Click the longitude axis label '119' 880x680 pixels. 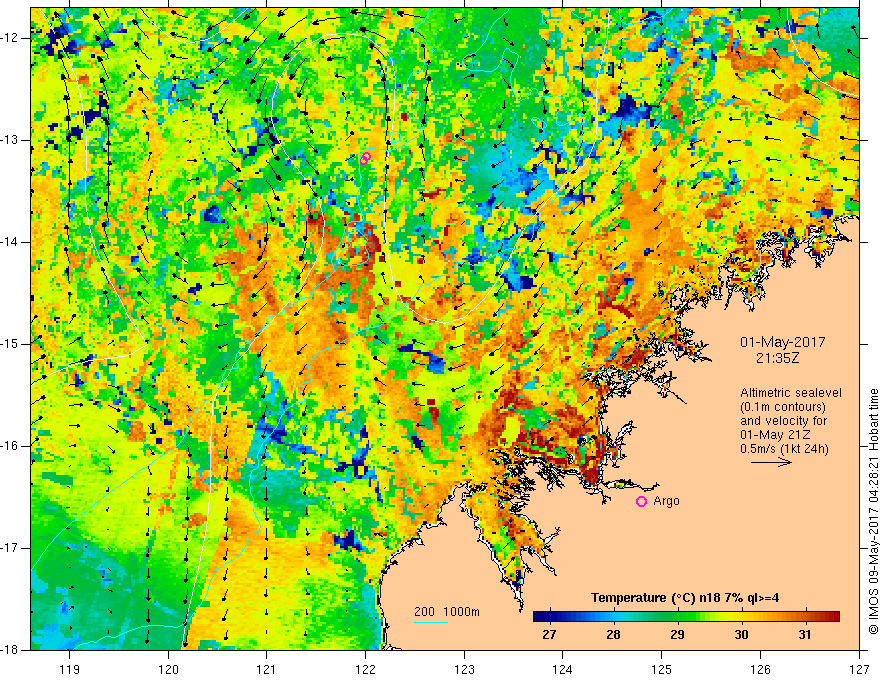pyautogui.click(x=70, y=669)
